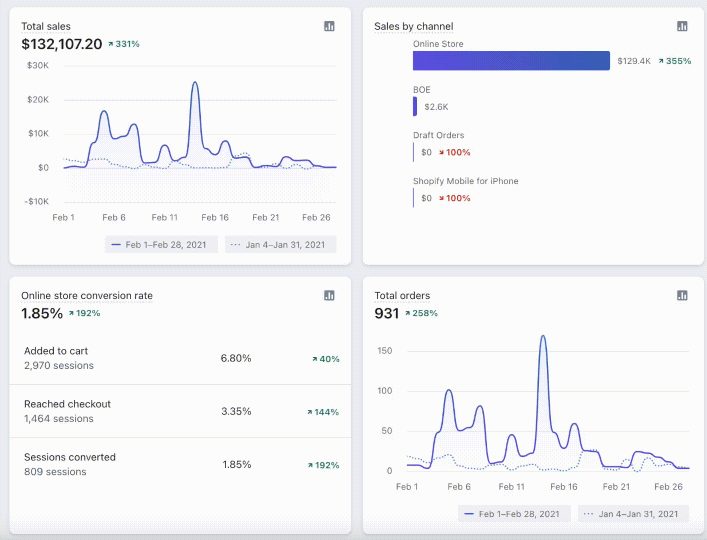Toggle Jan 4–Jan 31 legend in Total sales
The width and height of the screenshot is (707, 540).
tap(281, 244)
